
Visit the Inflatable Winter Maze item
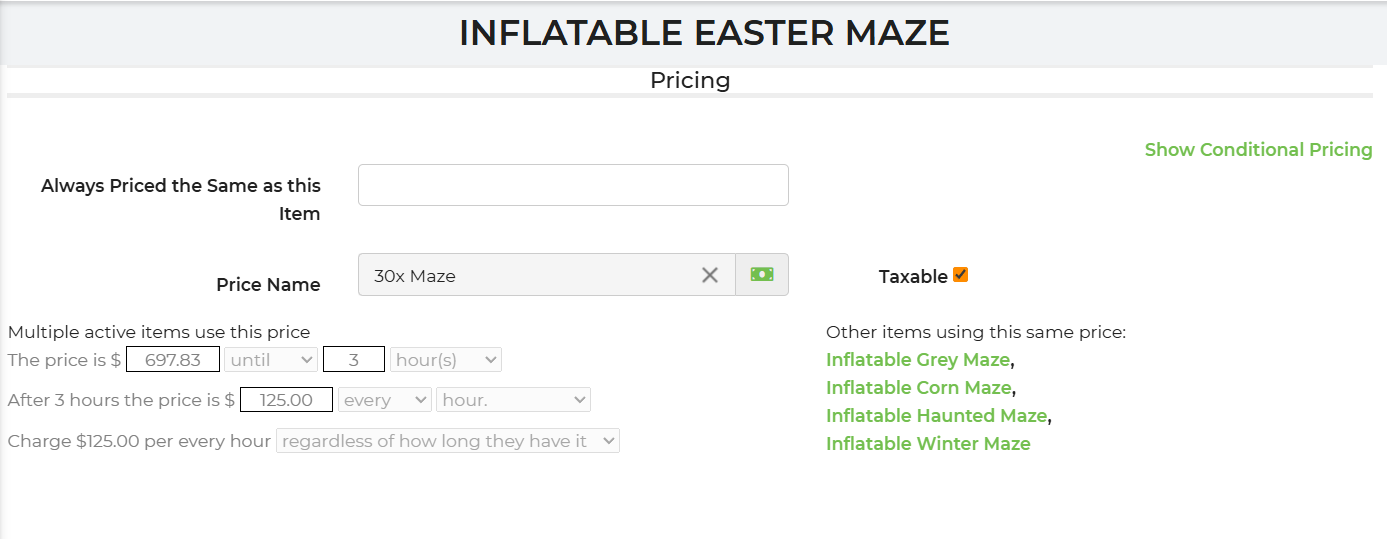click(927, 444)
